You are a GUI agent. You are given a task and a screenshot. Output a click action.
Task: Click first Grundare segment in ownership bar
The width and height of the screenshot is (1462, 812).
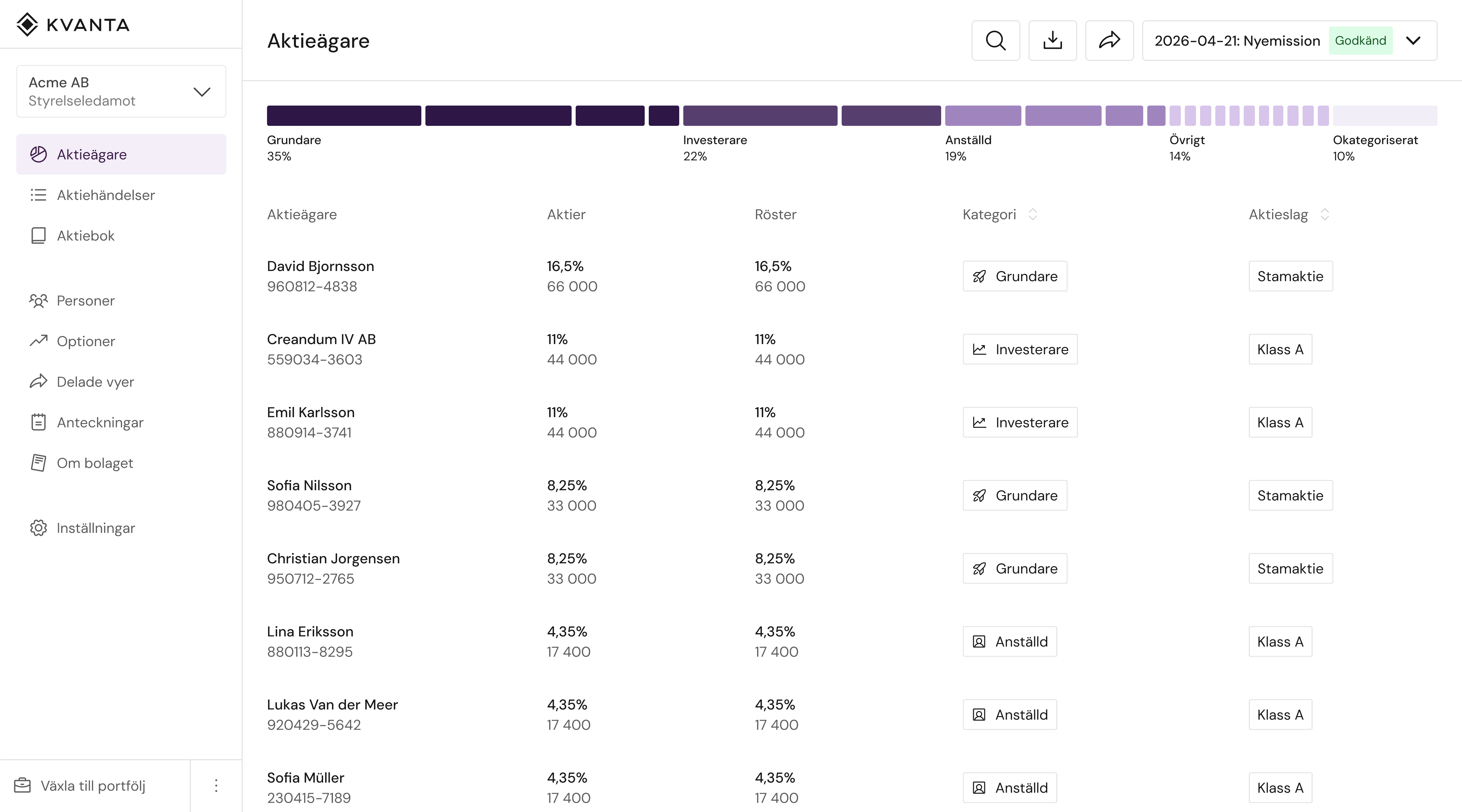pyautogui.click(x=344, y=116)
